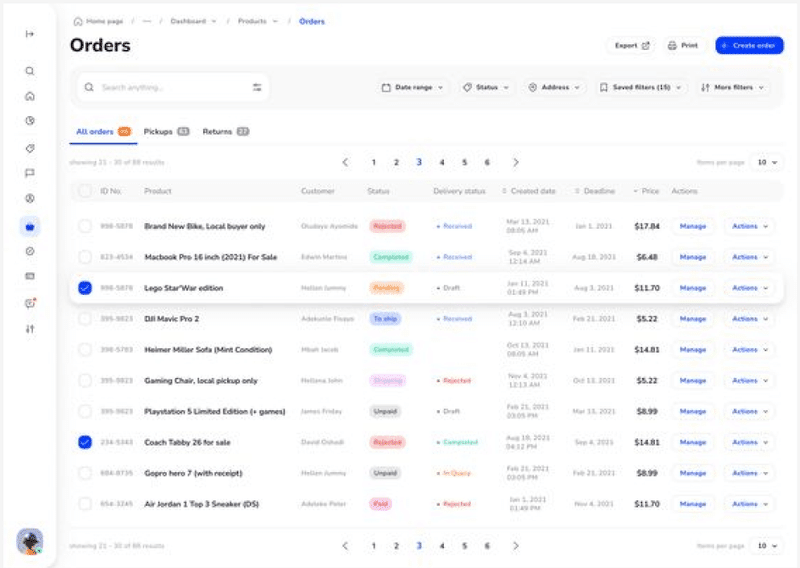Open Actions menu for Gopro hero 7
Image resolution: width=800 pixels, height=568 pixels.
(749, 473)
